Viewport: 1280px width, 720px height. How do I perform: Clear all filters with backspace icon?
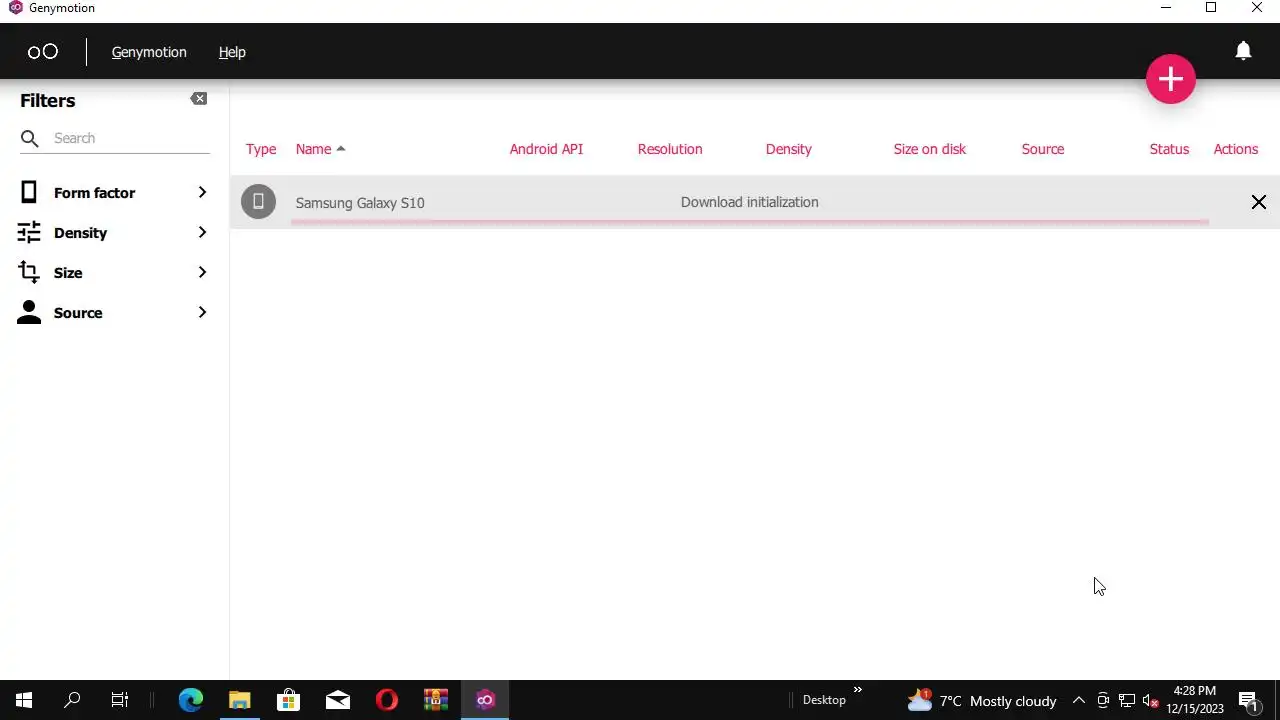[x=199, y=98]
